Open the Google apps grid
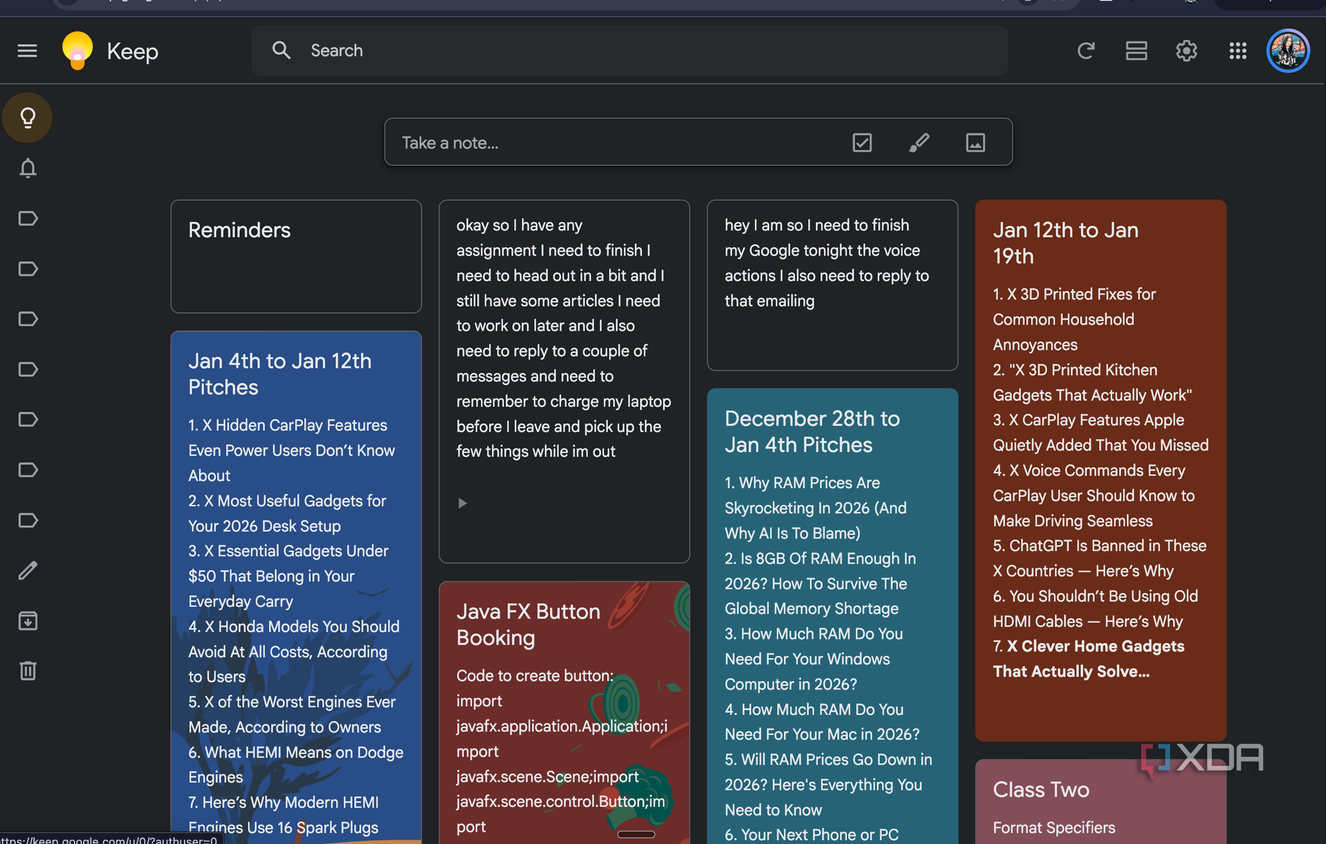Screen dimensions: 1326x844 [x=1238, y=51]
